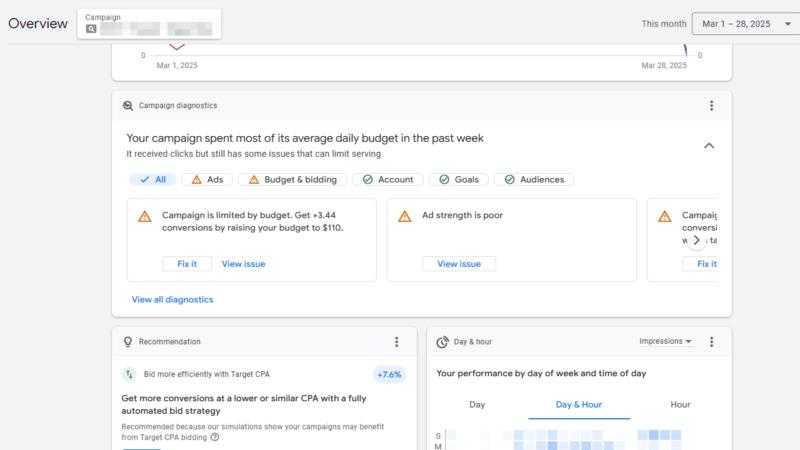Switch to the Day tab

[477, 405]
